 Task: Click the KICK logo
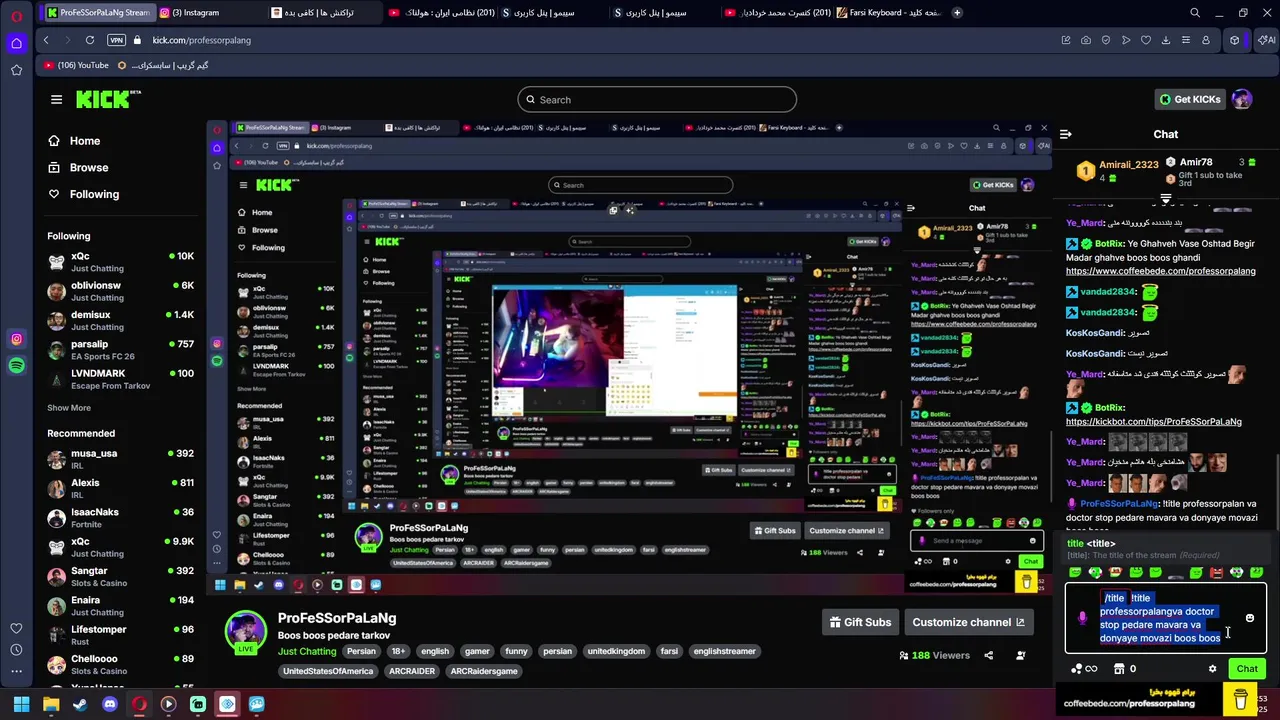point(108,99)
